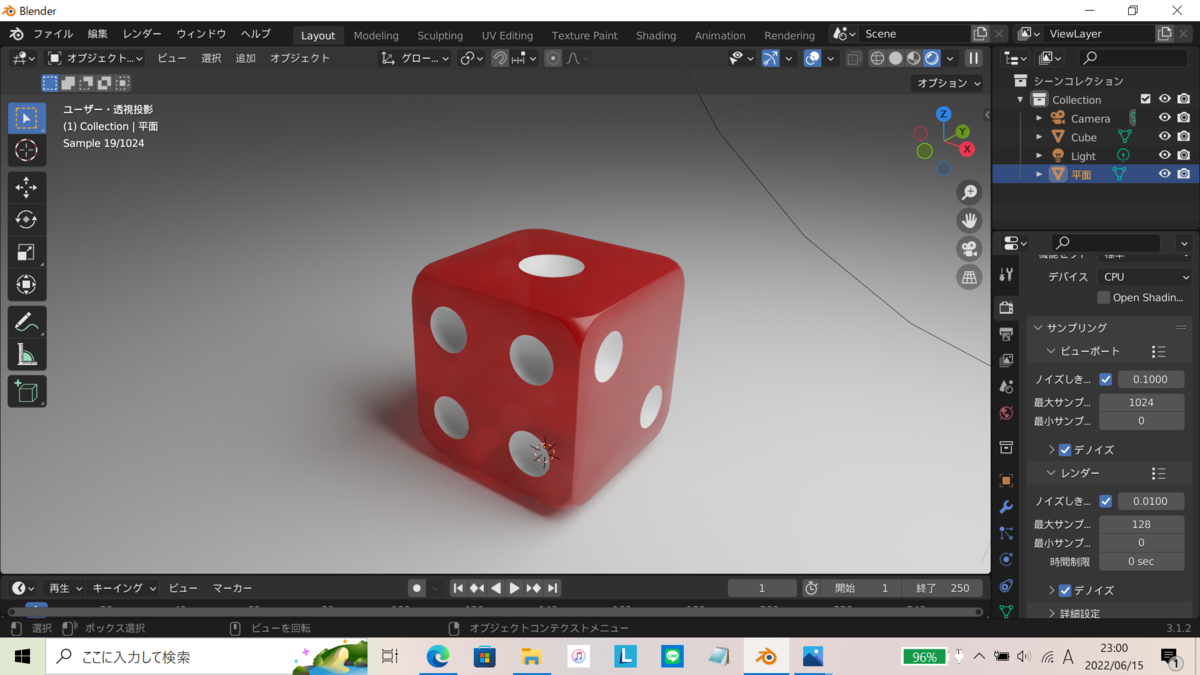Enable Open Shading Language checkbox
The image size is (1200, 675).
[x=1104, y=297]
